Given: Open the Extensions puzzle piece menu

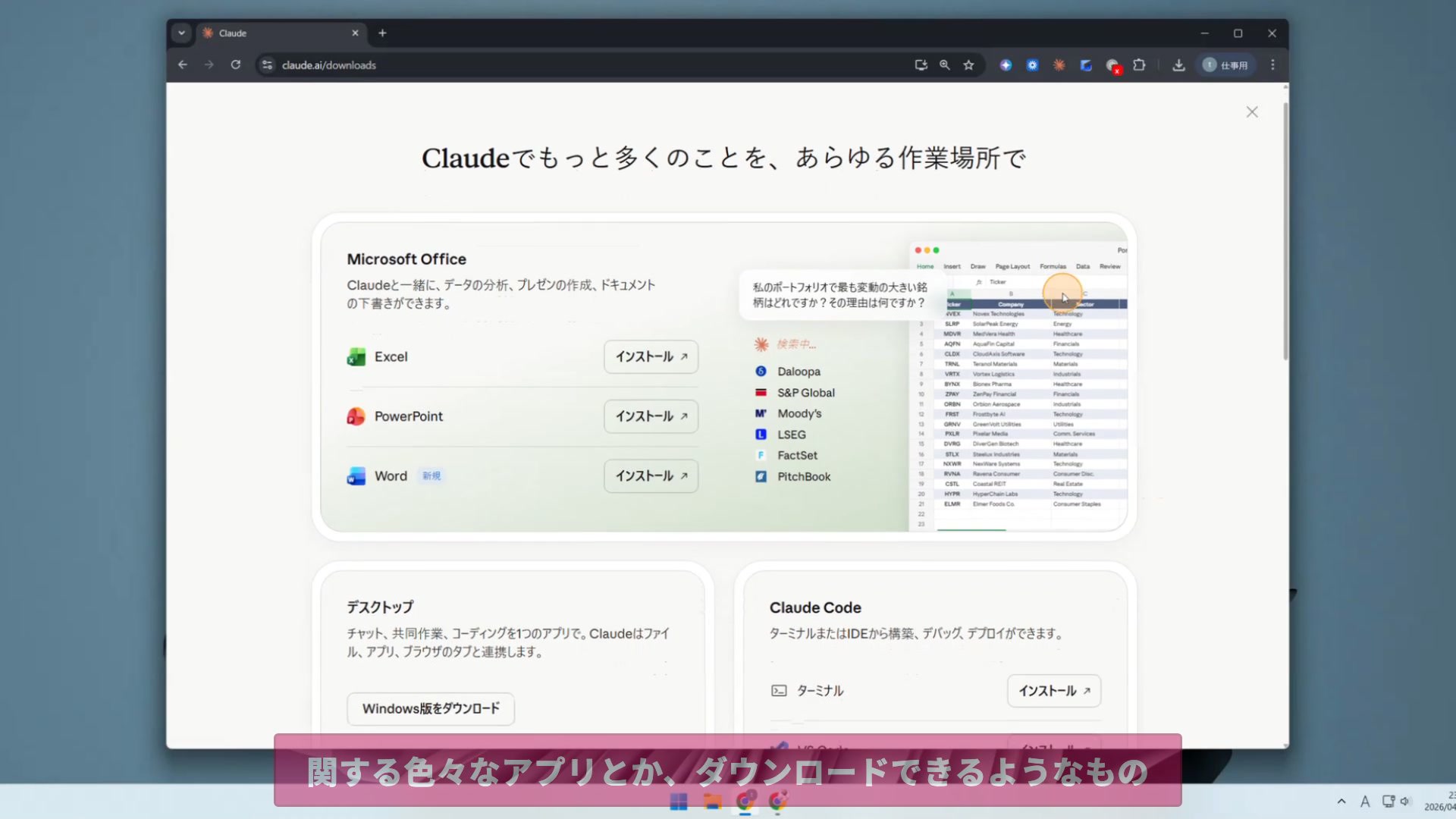Looking at the screenshot, I should point(1139,65).
